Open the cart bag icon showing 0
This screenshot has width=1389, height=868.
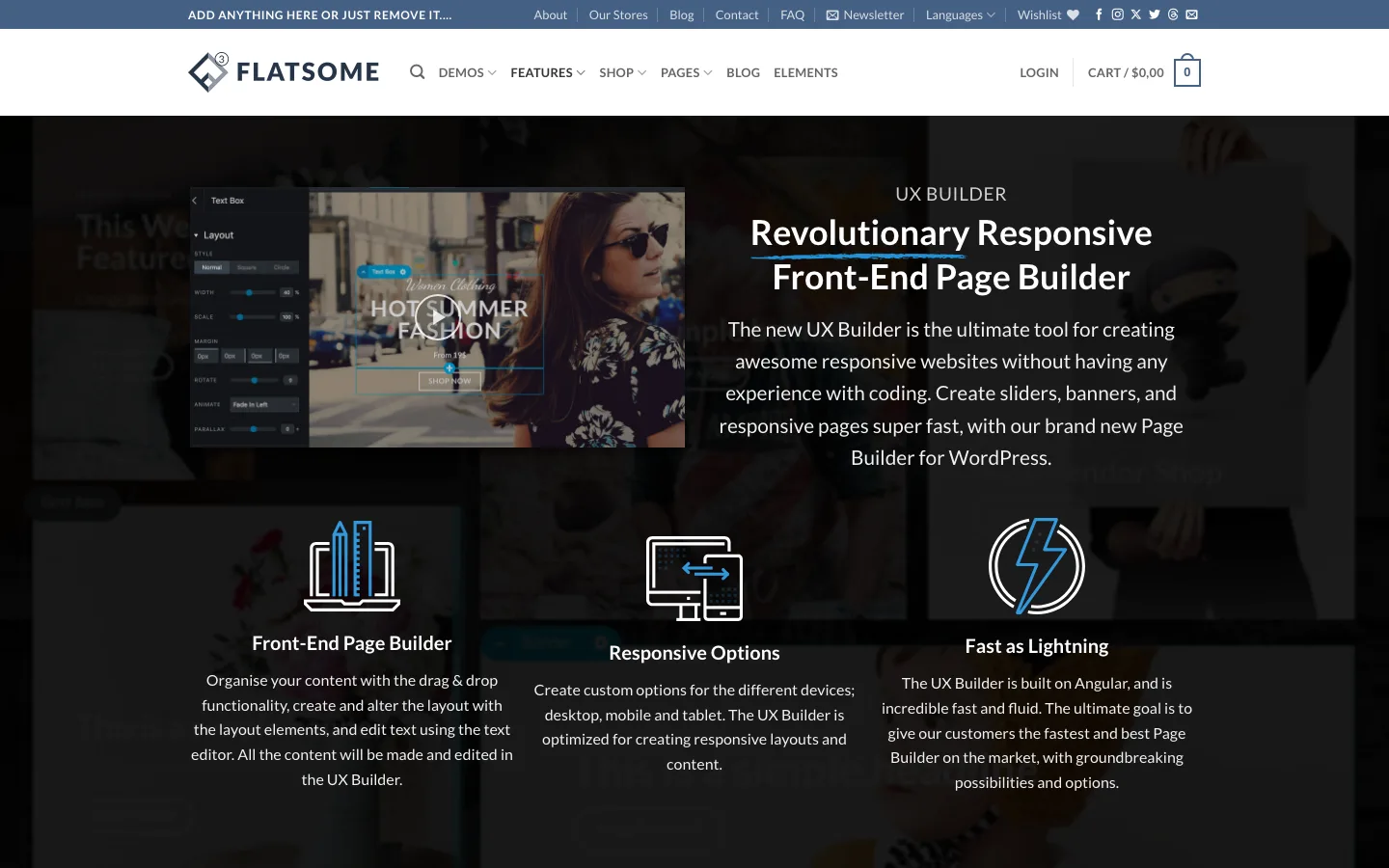coord(1187,71)
